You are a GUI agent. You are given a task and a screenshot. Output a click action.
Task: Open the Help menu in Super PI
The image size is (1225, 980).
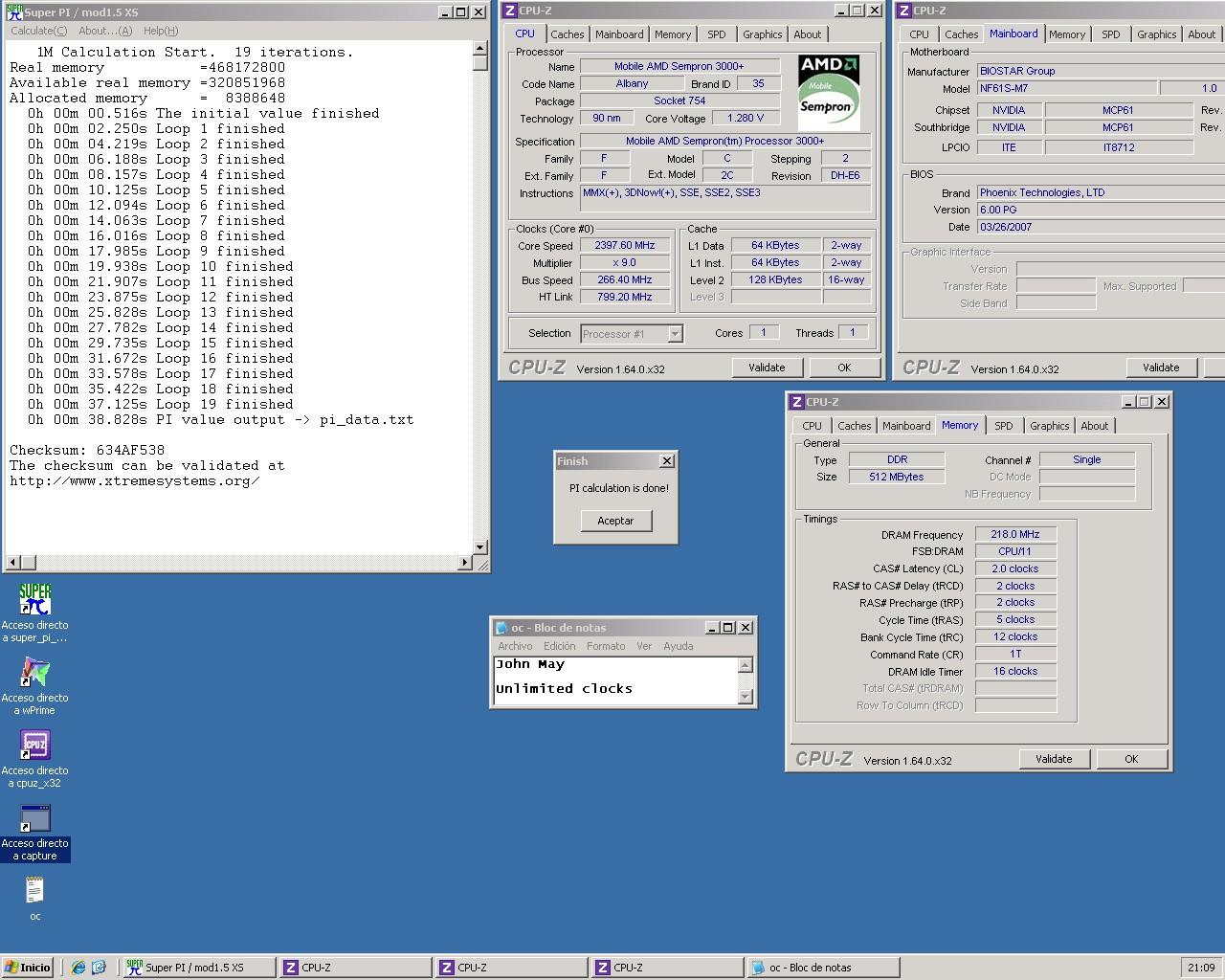pos(161,31)
